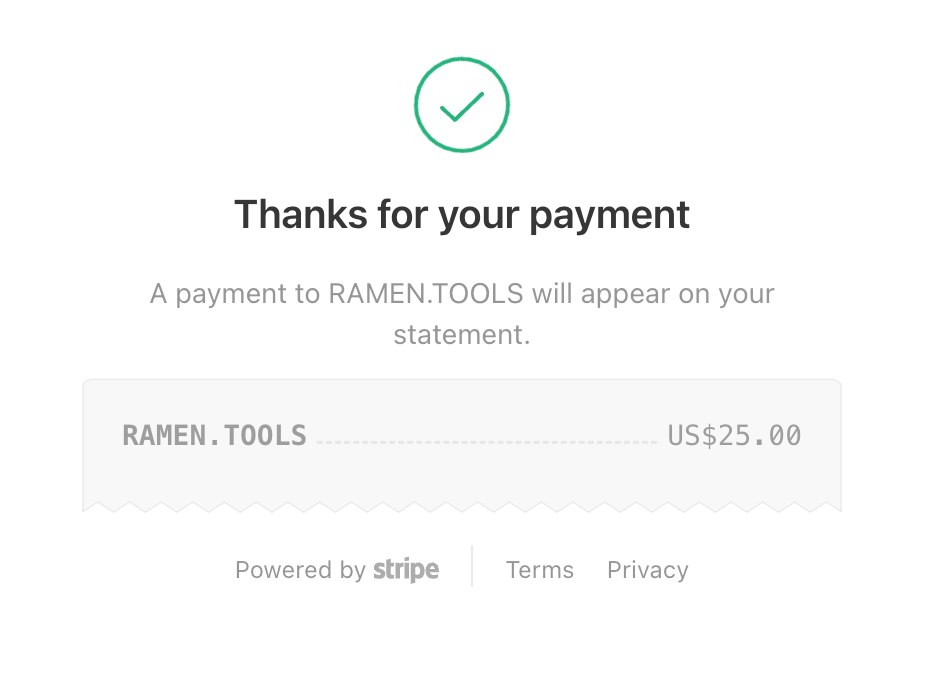
Task: Click the vertical divider beside Stripe logo
Action: [472, 567]
